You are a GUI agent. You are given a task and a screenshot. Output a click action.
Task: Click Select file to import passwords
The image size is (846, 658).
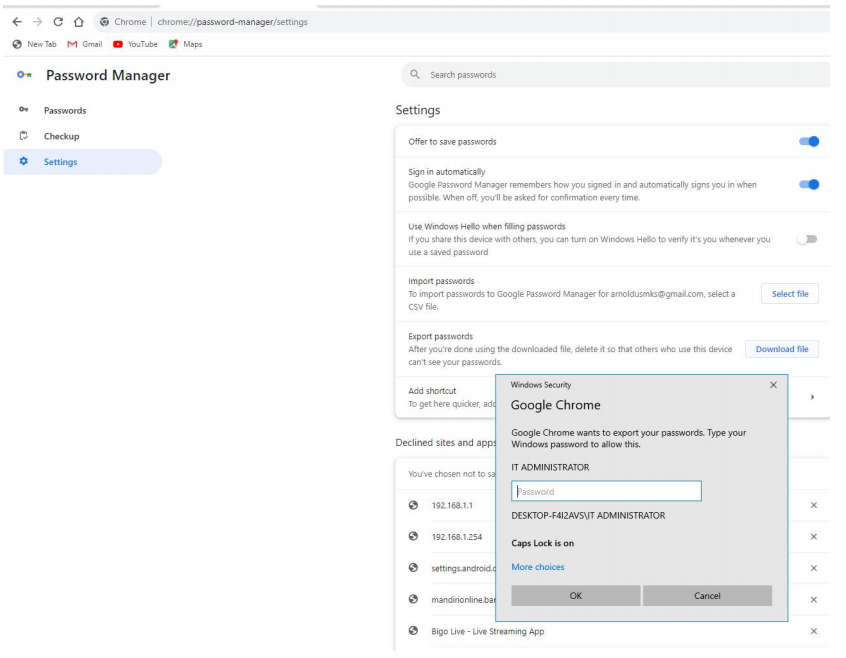click(790, 294)
